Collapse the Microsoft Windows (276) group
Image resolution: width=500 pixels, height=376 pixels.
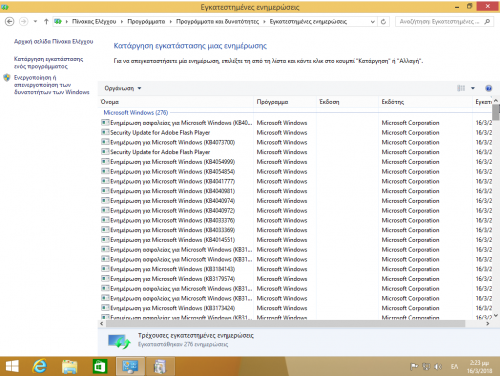pyautogui.click(x=136, y=113)
